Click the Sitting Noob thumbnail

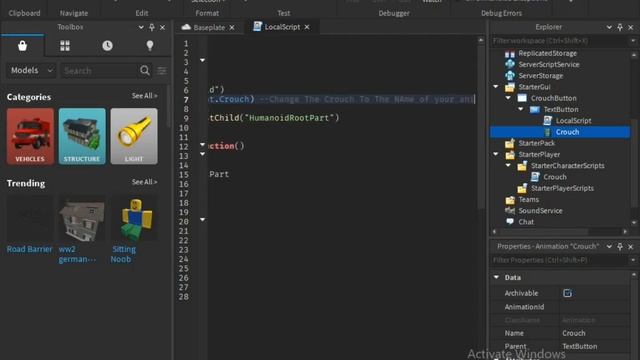point(134,219)
